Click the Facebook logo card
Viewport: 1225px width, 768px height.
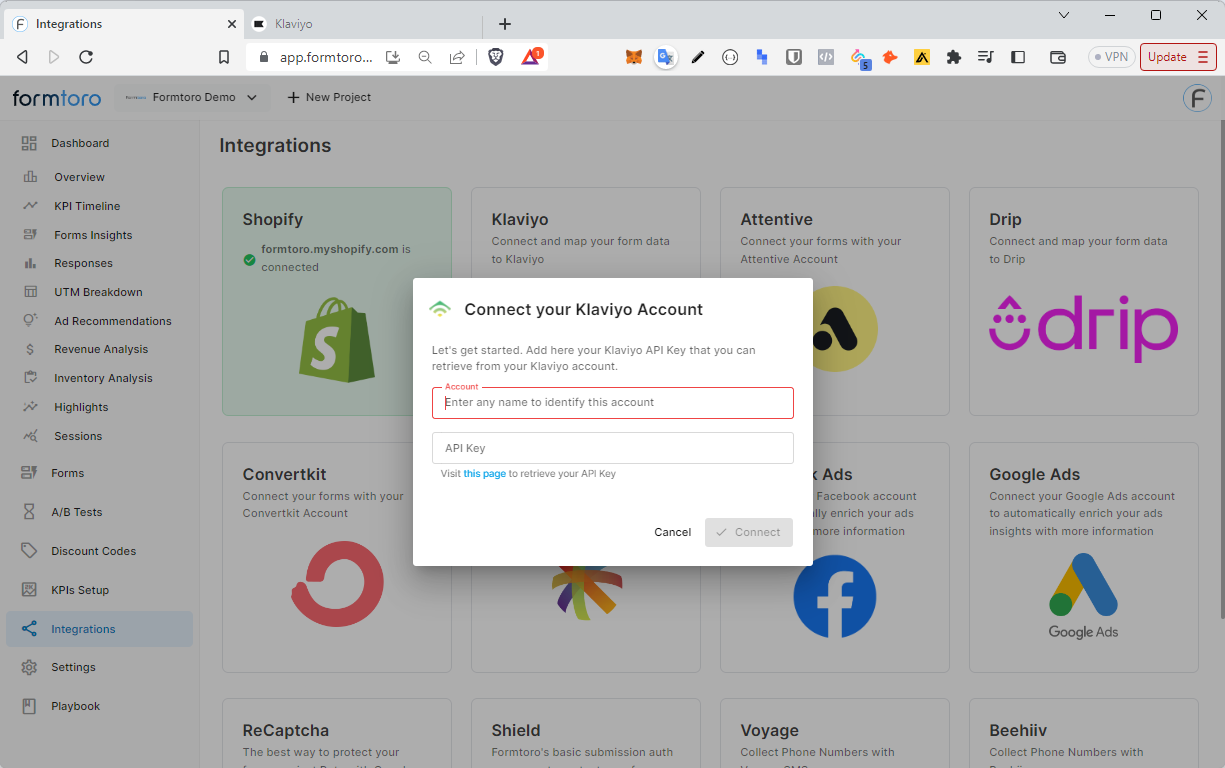point(835,597)
